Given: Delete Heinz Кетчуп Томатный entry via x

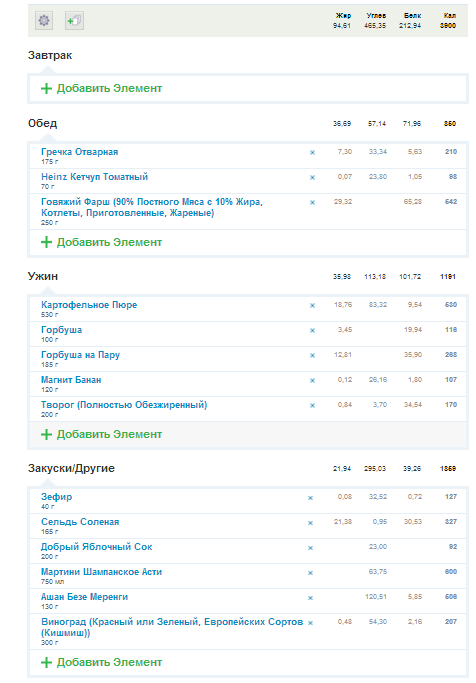Looking at the screenshot, I should pos(312,177).
